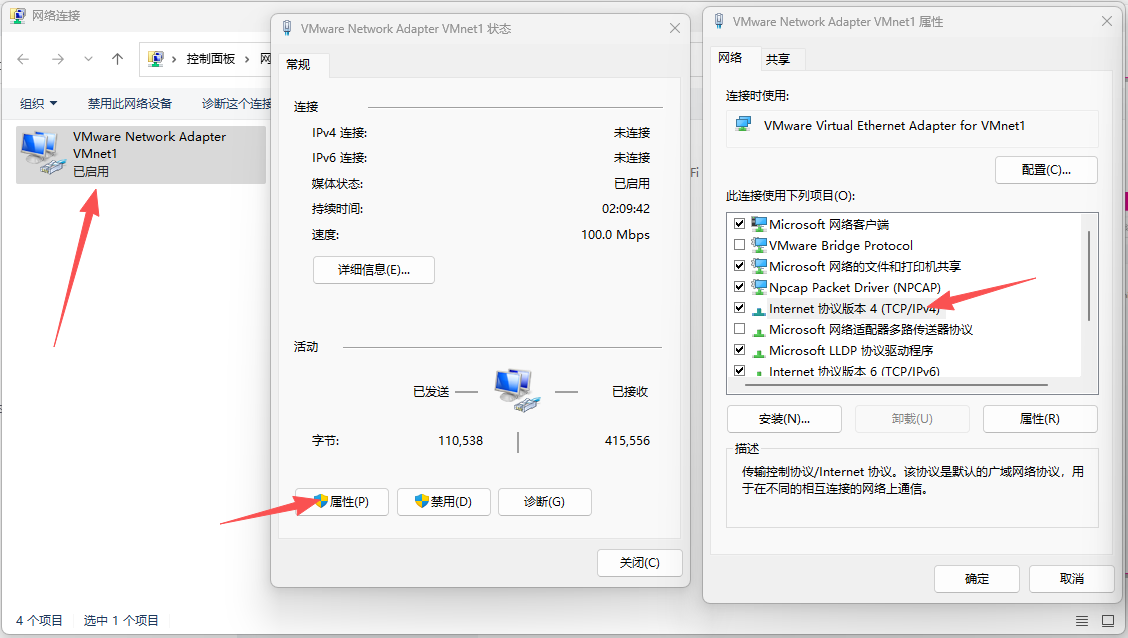Viewport: 1128px width, 638px height.
Task: Toggle the Microsoft 网络客户端 checkbox
Action: pyautogui.click(x=739, y=224)
